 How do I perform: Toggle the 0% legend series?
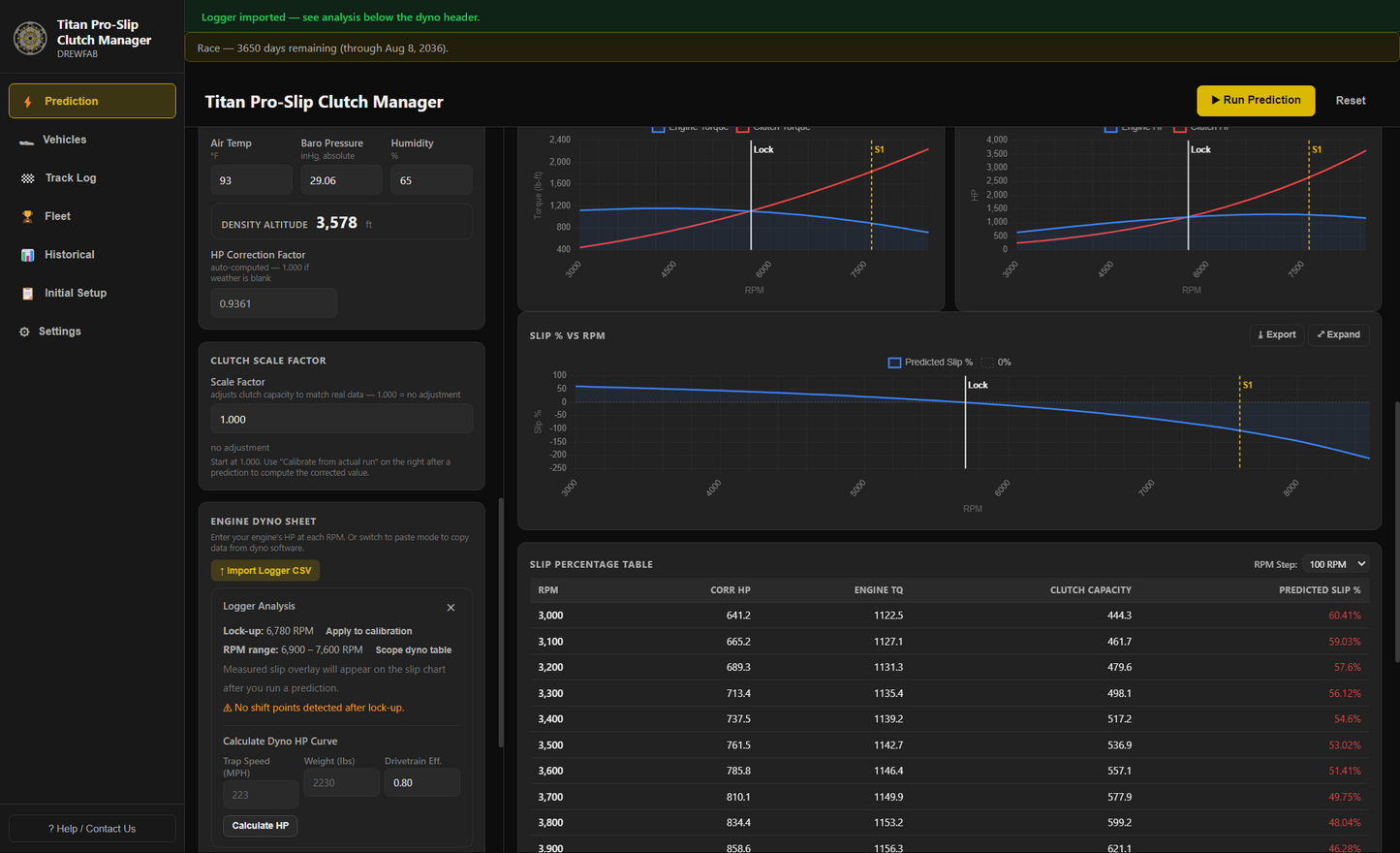996,363
